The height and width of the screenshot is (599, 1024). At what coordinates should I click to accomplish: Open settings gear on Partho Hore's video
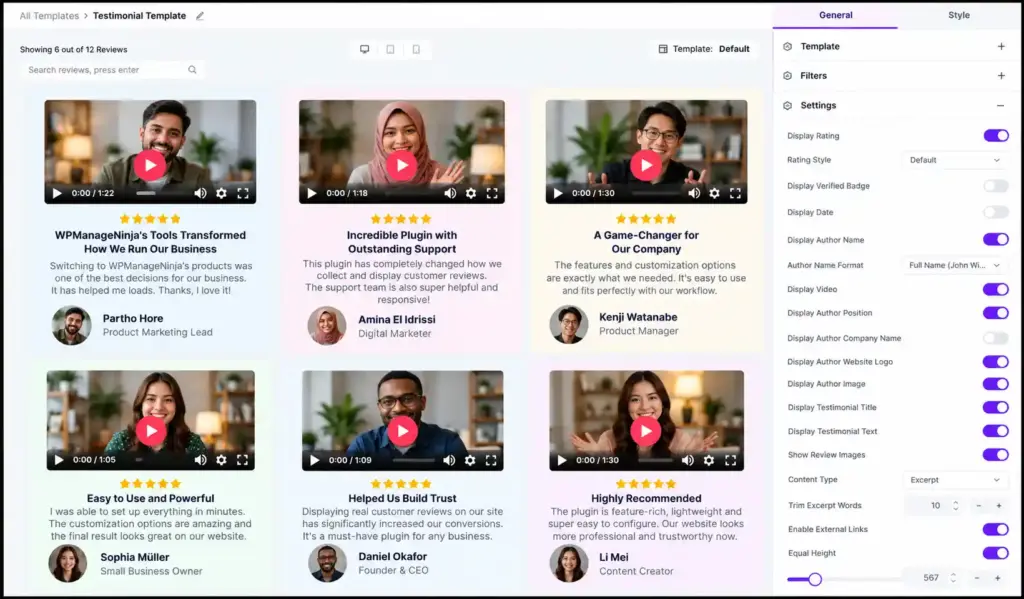point(221,193)
